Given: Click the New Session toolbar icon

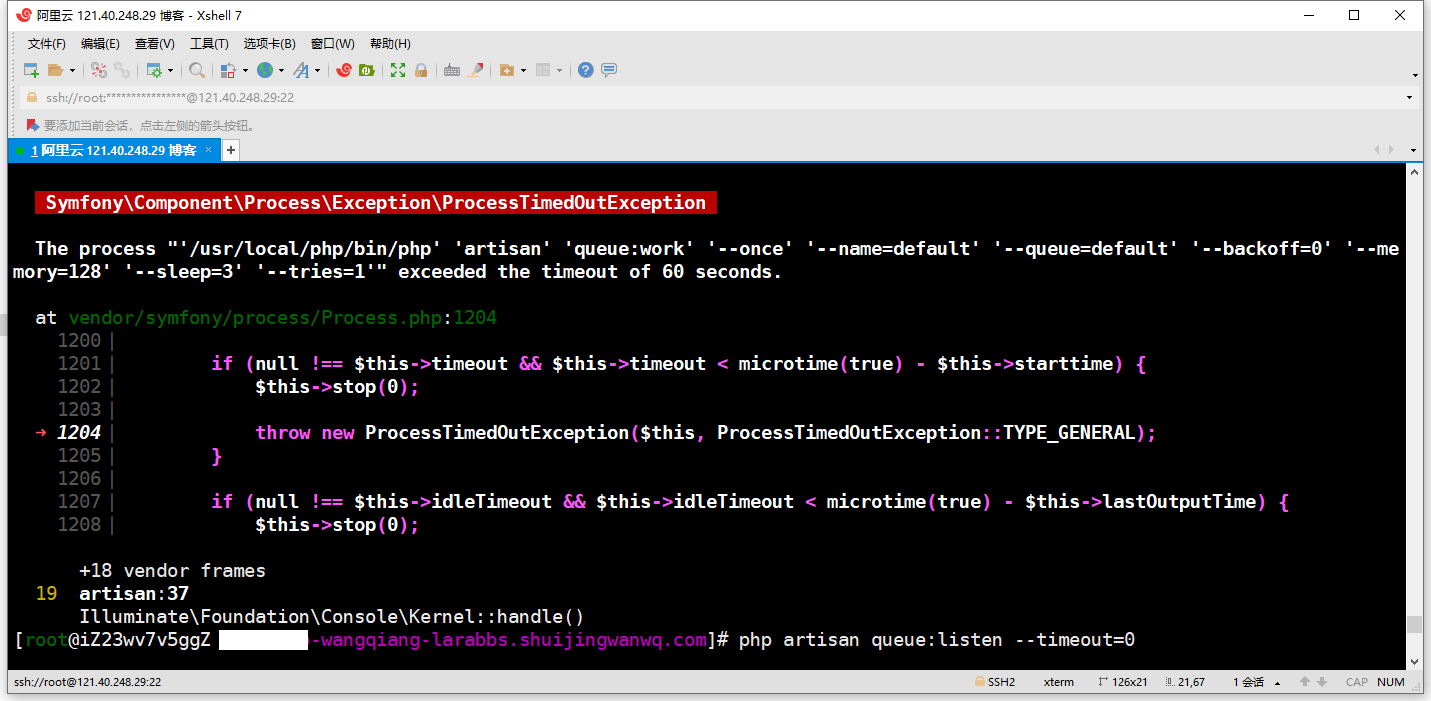Looking at the screenshot, I should (x=31, y=70).
